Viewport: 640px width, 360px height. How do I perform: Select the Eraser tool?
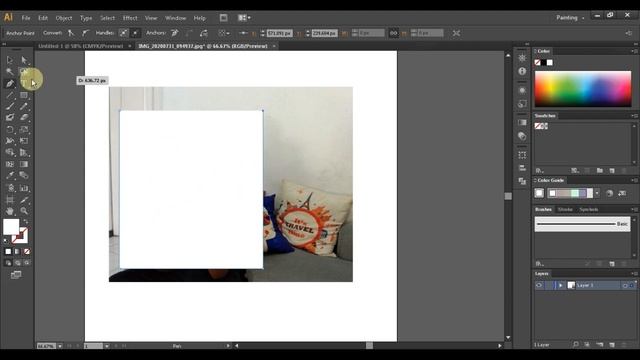24,118
